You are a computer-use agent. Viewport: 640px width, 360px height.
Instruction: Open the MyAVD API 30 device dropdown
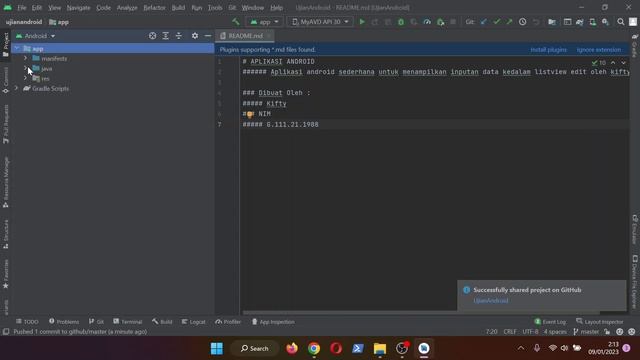[320, 22]
